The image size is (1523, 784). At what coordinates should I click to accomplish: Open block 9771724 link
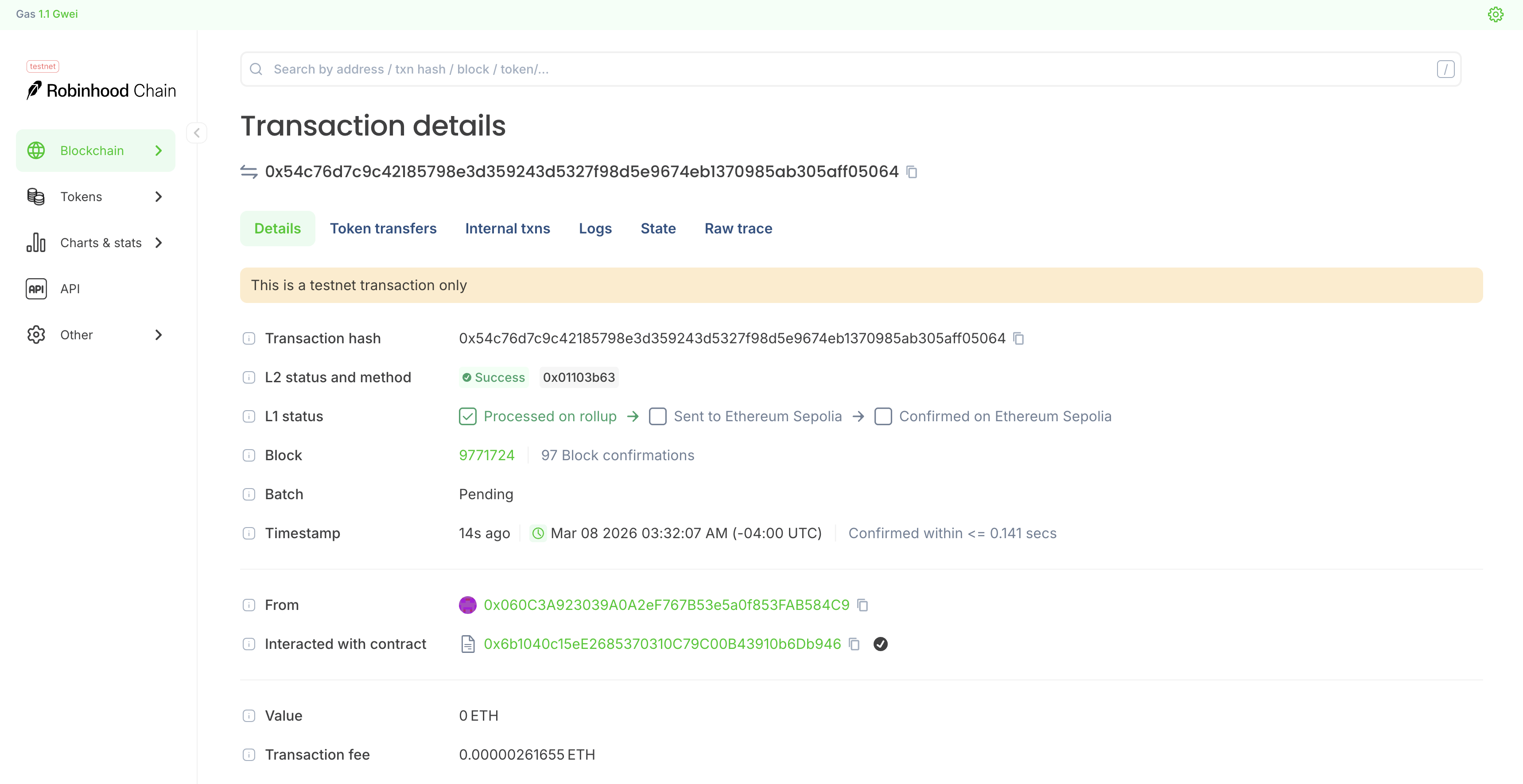tap(486, 455)
